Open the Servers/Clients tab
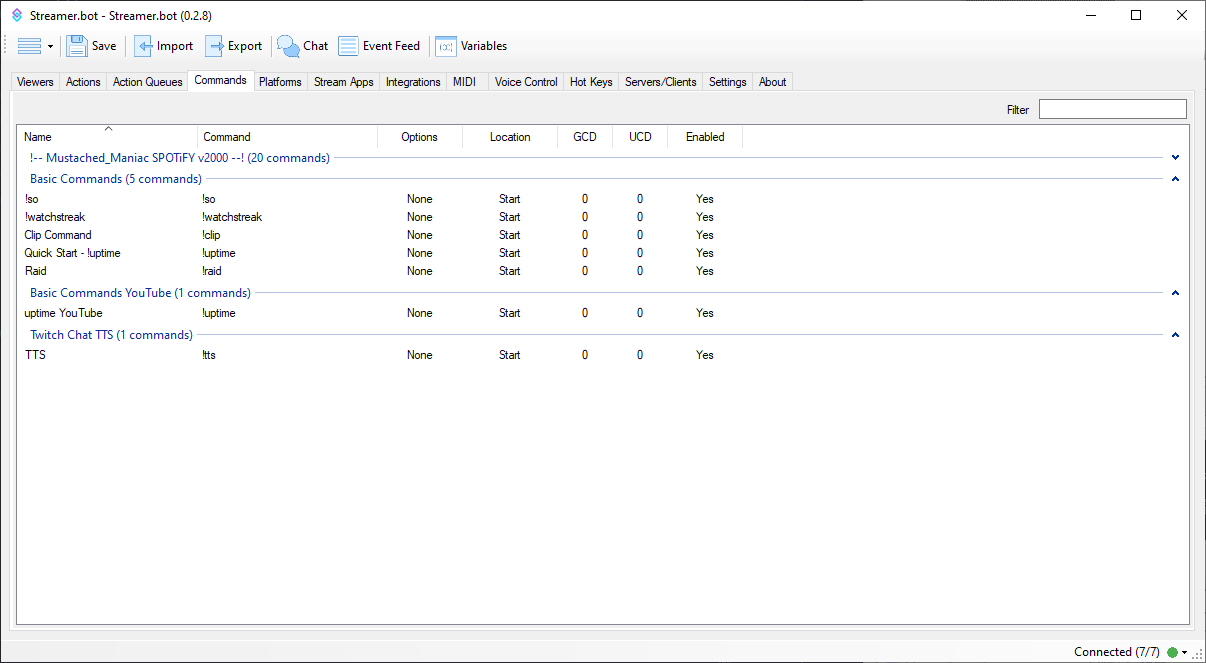 (x=660, y=82)
